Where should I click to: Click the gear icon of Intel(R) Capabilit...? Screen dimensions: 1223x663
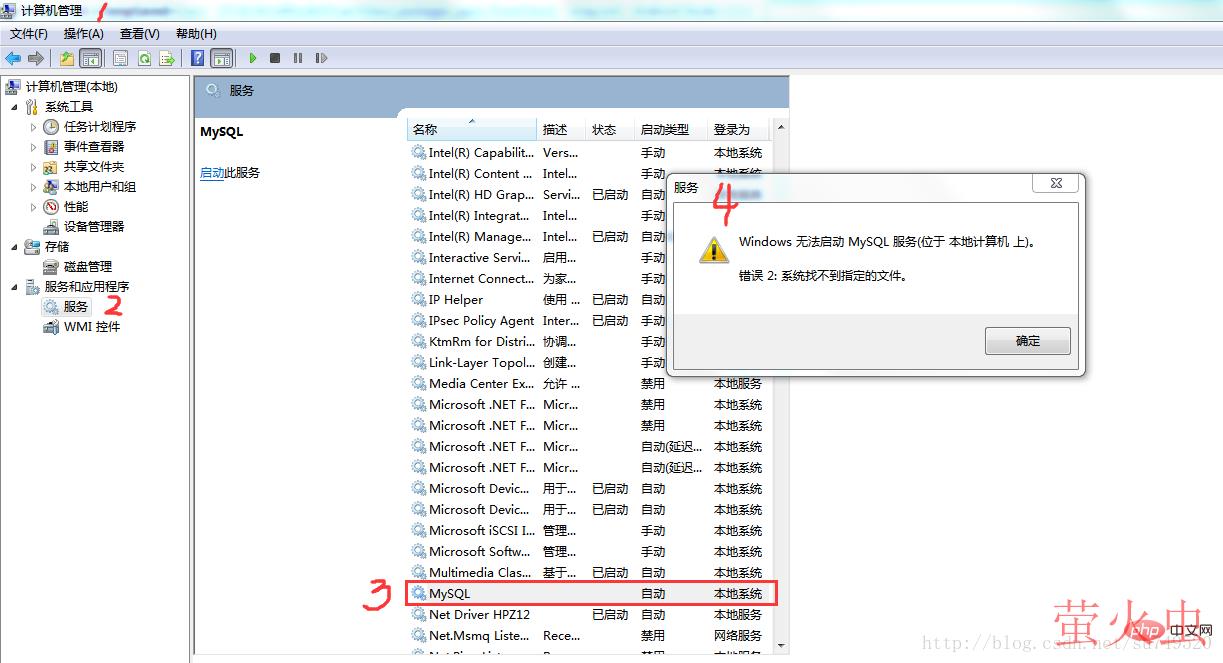click(419, 153)
